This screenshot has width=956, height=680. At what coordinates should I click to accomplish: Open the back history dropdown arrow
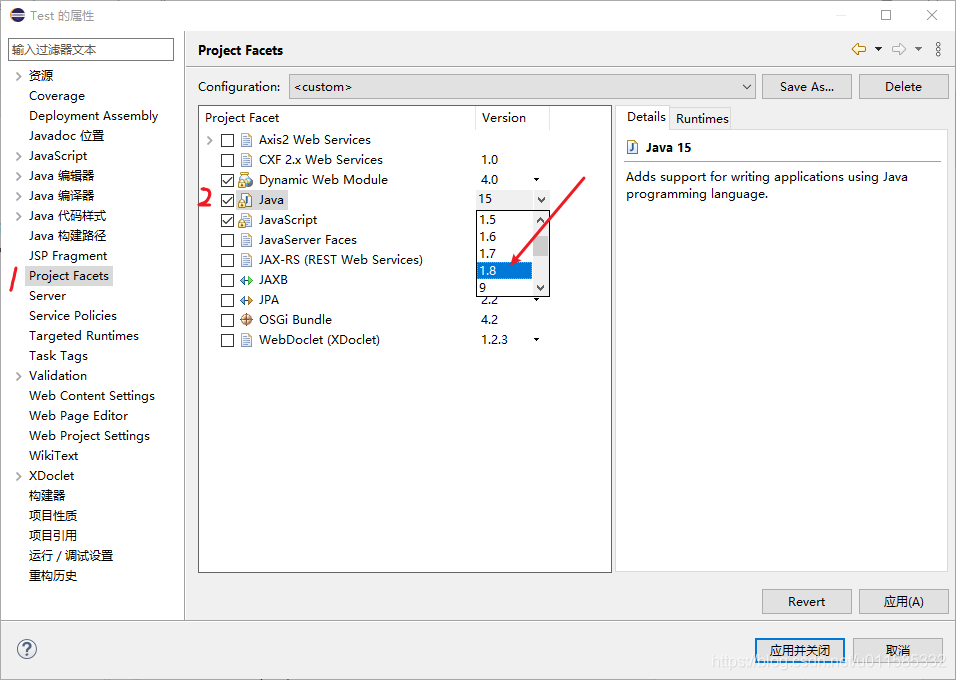point(878,49)
